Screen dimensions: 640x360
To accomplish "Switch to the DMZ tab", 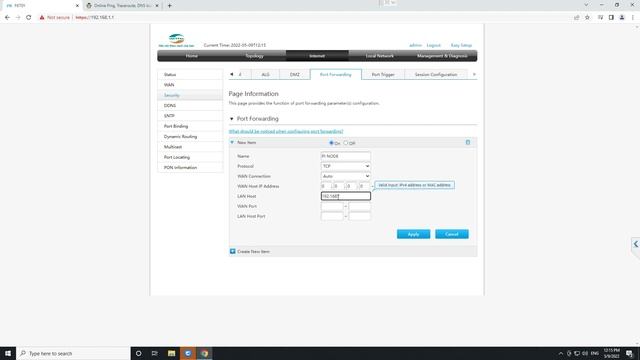I will 295,75.
